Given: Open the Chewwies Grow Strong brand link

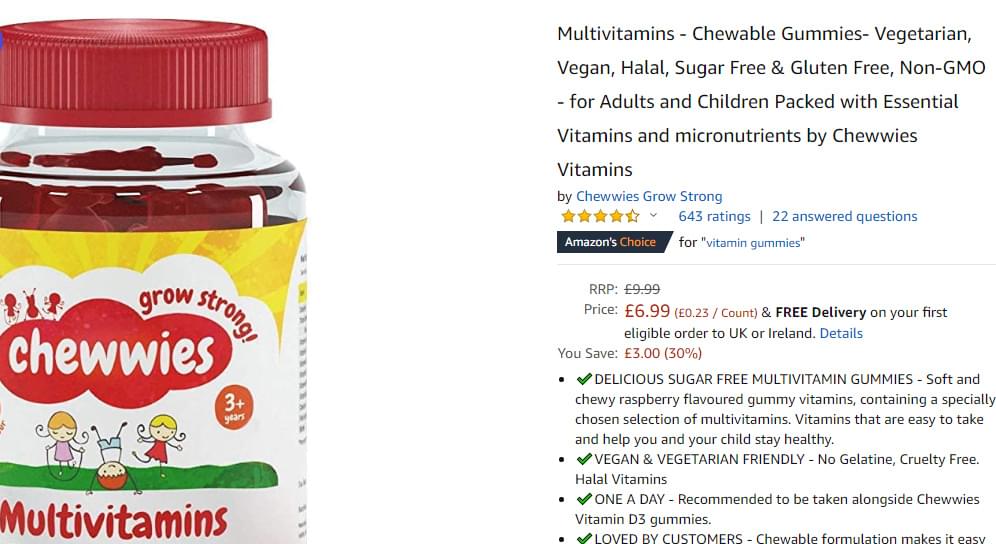Looking at the screenshot, I should (x=649, y=196).
